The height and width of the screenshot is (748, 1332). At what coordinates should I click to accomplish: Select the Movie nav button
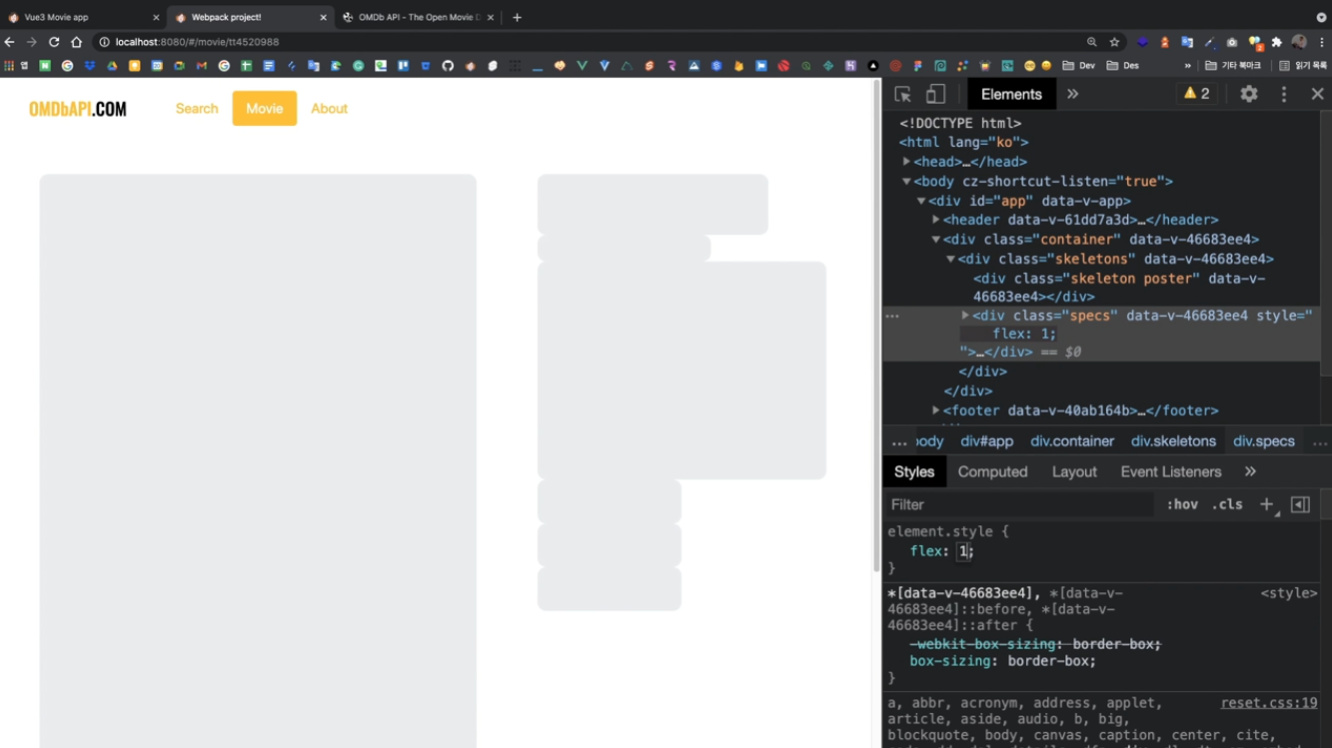[x=265, y=108]
